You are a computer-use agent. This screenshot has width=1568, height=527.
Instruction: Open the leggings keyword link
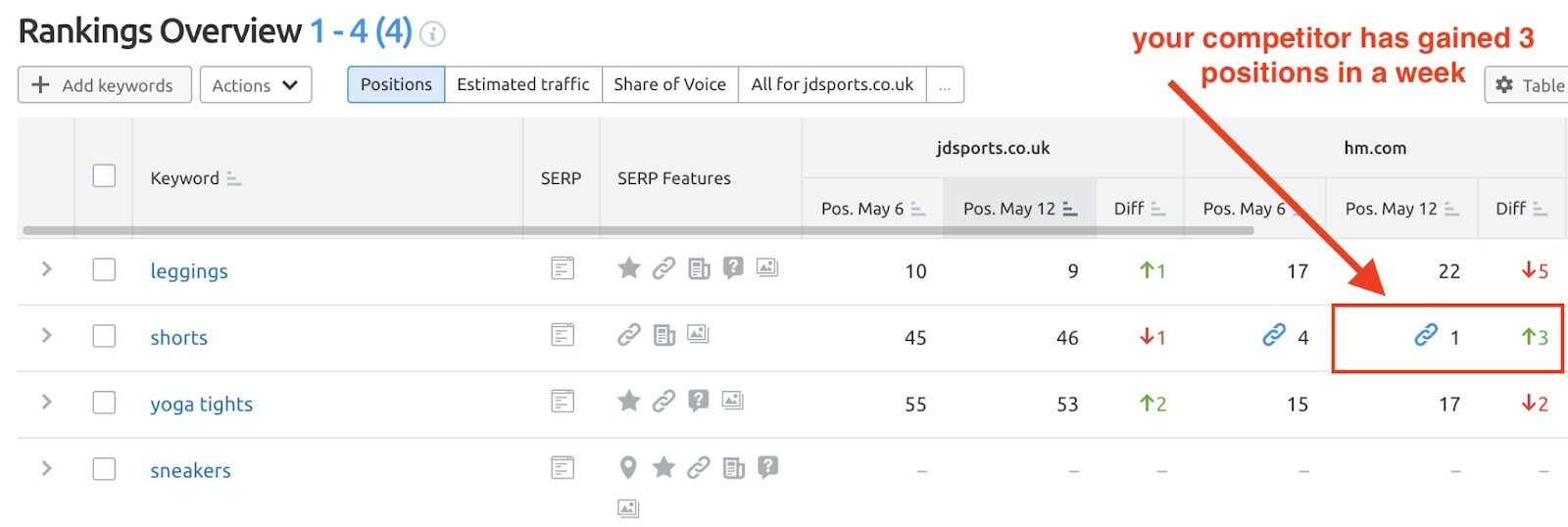pos(189,271)
